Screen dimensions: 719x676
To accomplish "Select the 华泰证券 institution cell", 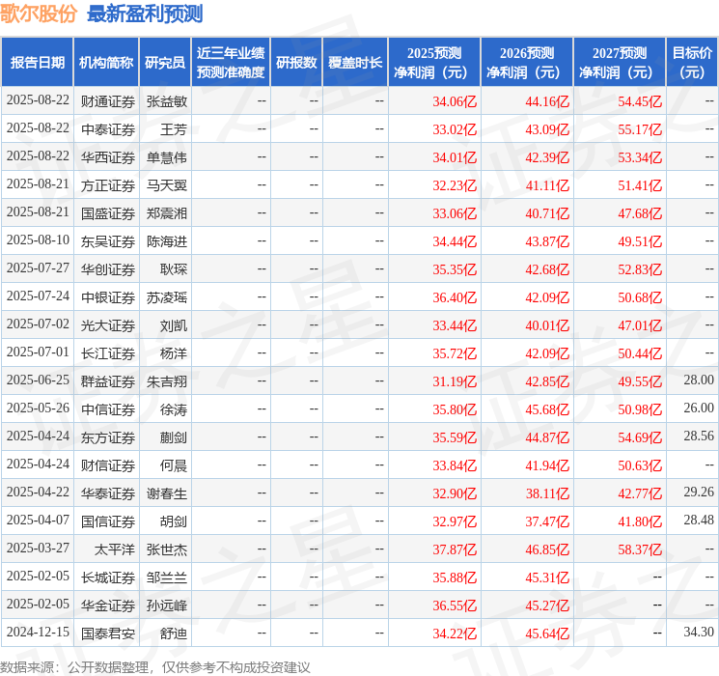I will [x=108, y=493].
